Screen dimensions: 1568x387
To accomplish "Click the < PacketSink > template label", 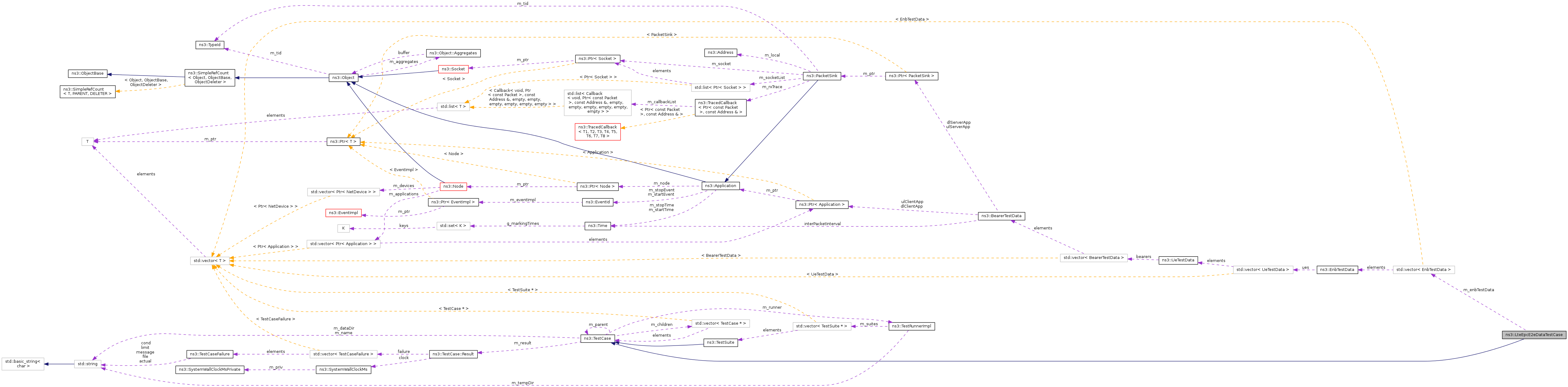I will point(662,35).
